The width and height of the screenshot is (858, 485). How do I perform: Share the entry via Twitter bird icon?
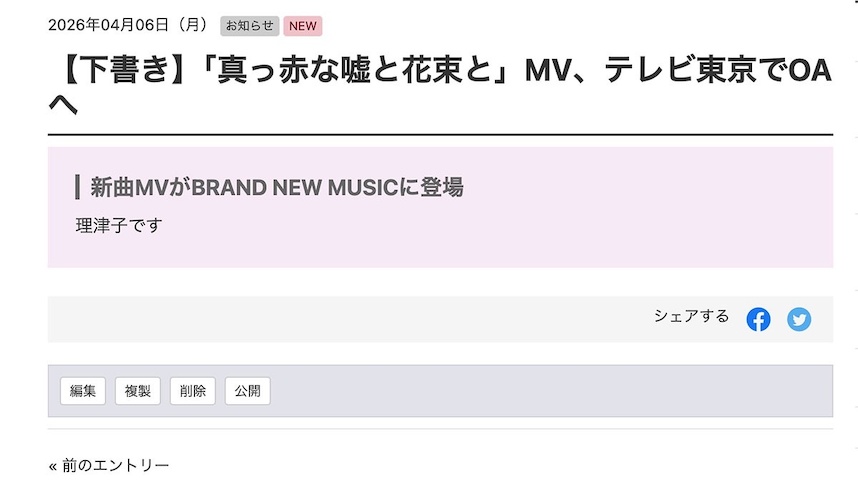coord(799,319)
